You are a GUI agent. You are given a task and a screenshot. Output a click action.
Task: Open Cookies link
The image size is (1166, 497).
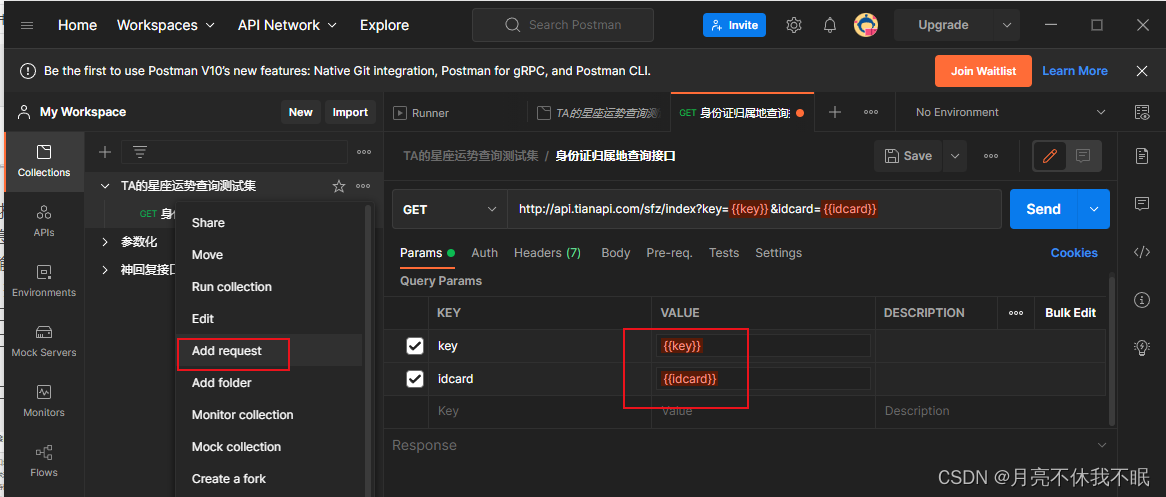[x=1074, y=253]
